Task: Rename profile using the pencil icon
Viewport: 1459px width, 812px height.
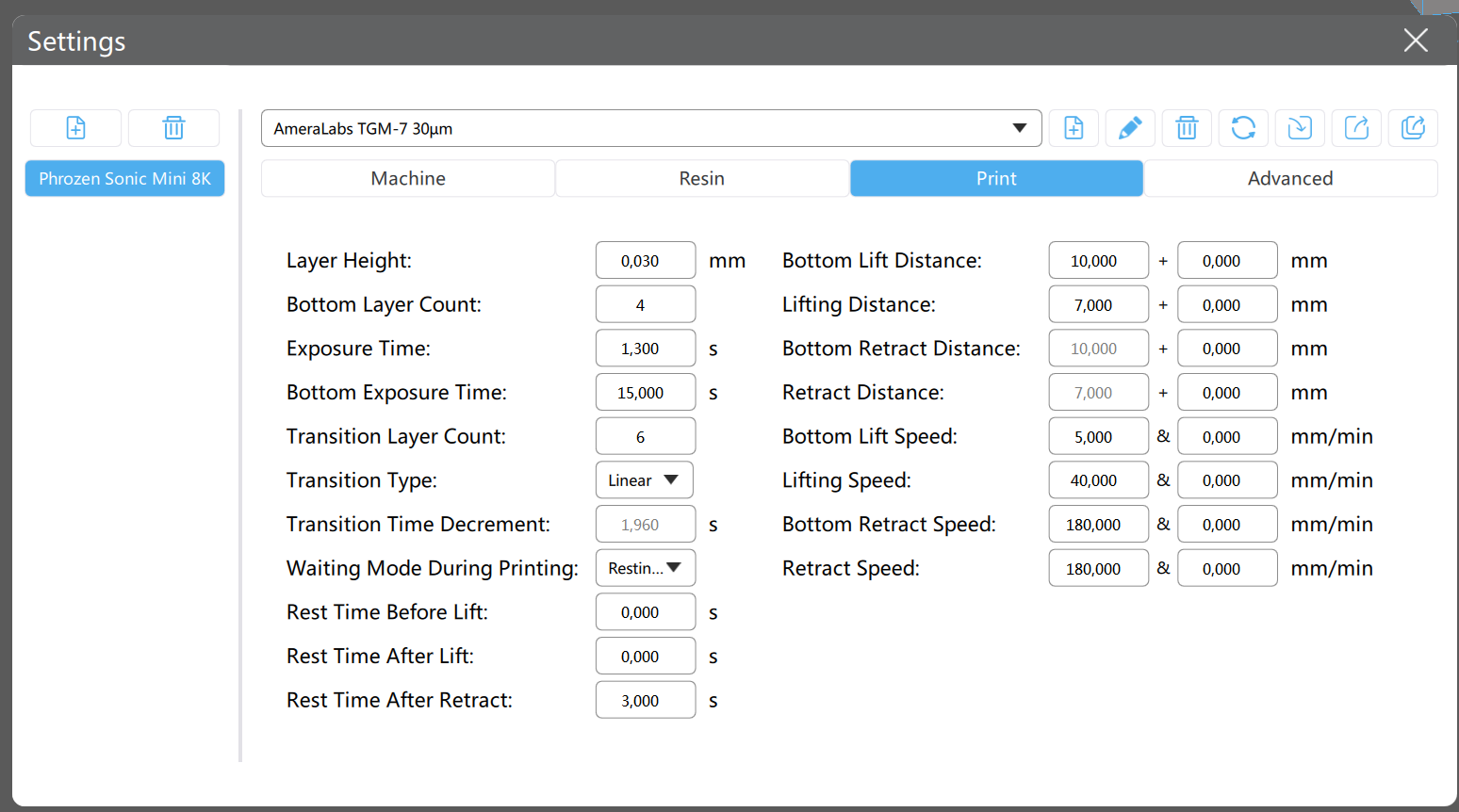Action: click(x=1130, y=128)
